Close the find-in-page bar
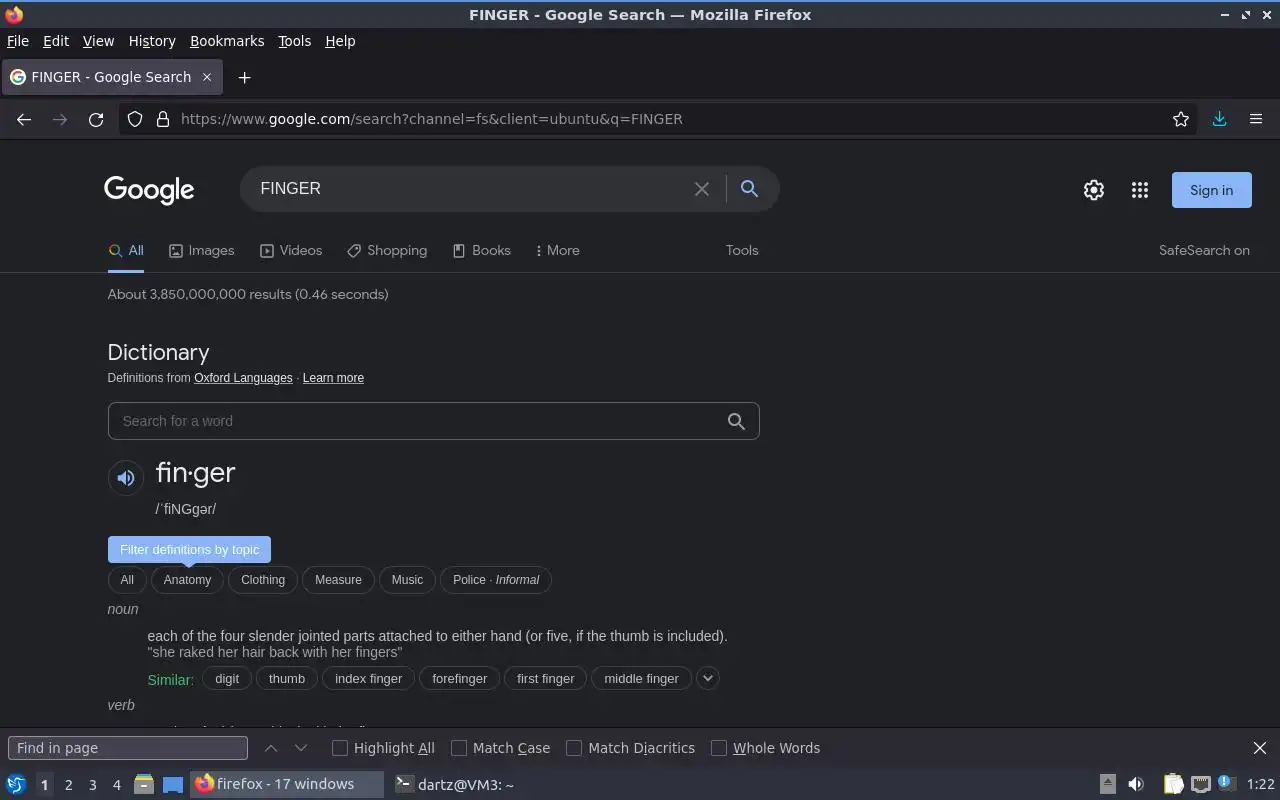1280x800 pixels. pyautogui.click(x=1260, y=748)
